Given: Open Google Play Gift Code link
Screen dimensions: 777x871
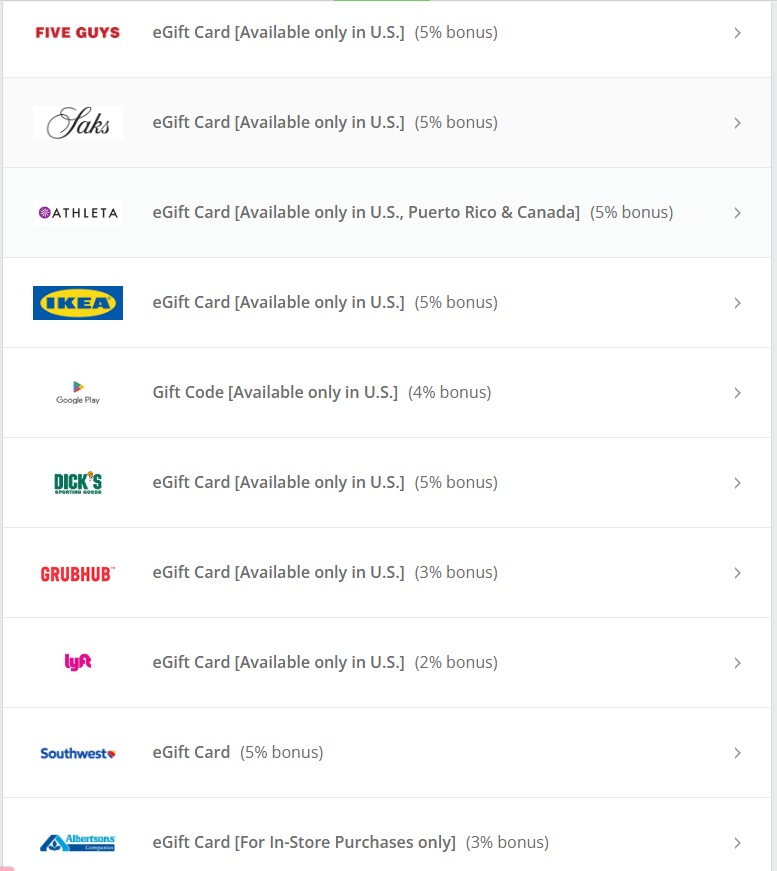Looking at the screenshot, I should (275, 392).
